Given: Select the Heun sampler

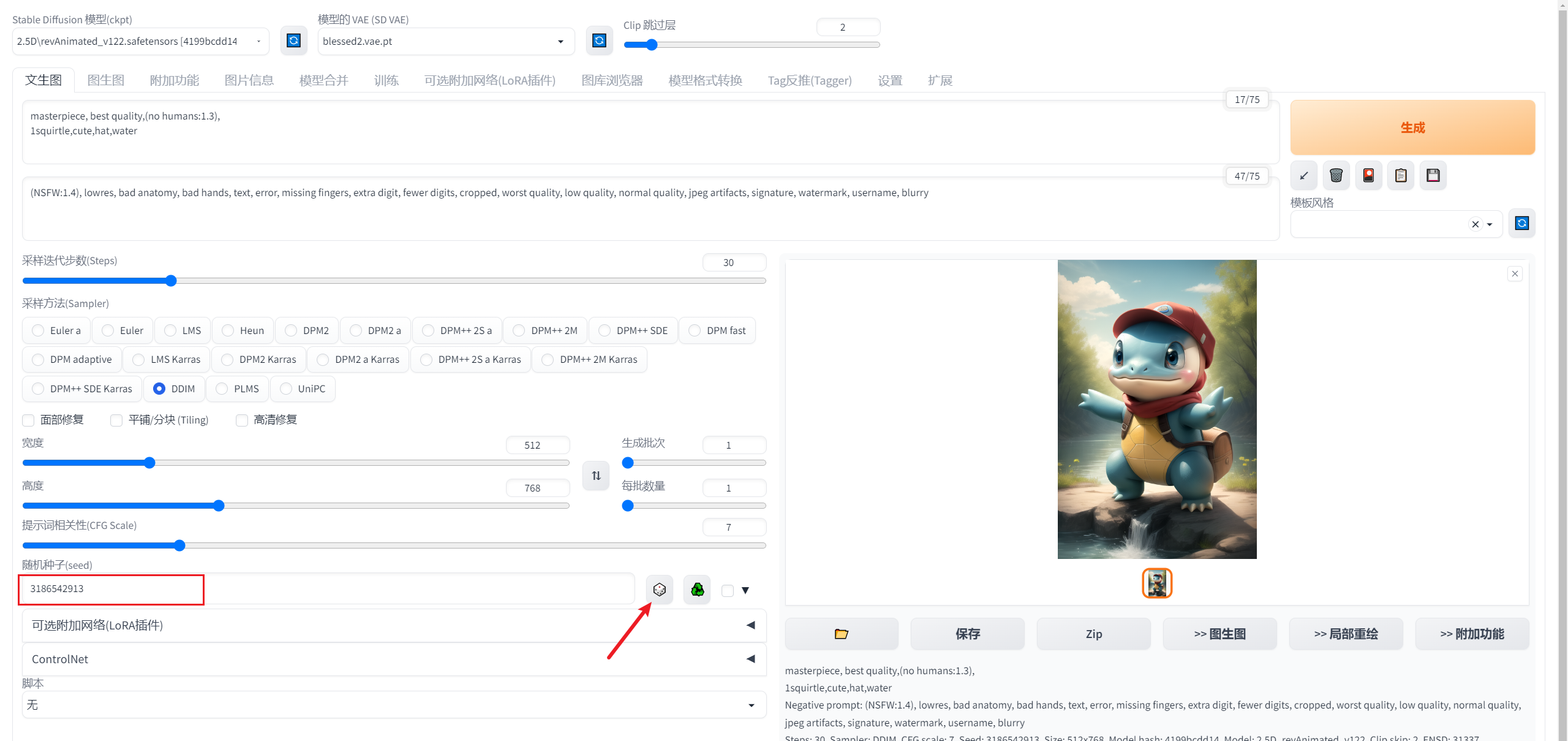Looking at the screenshot, I should 243,330.
